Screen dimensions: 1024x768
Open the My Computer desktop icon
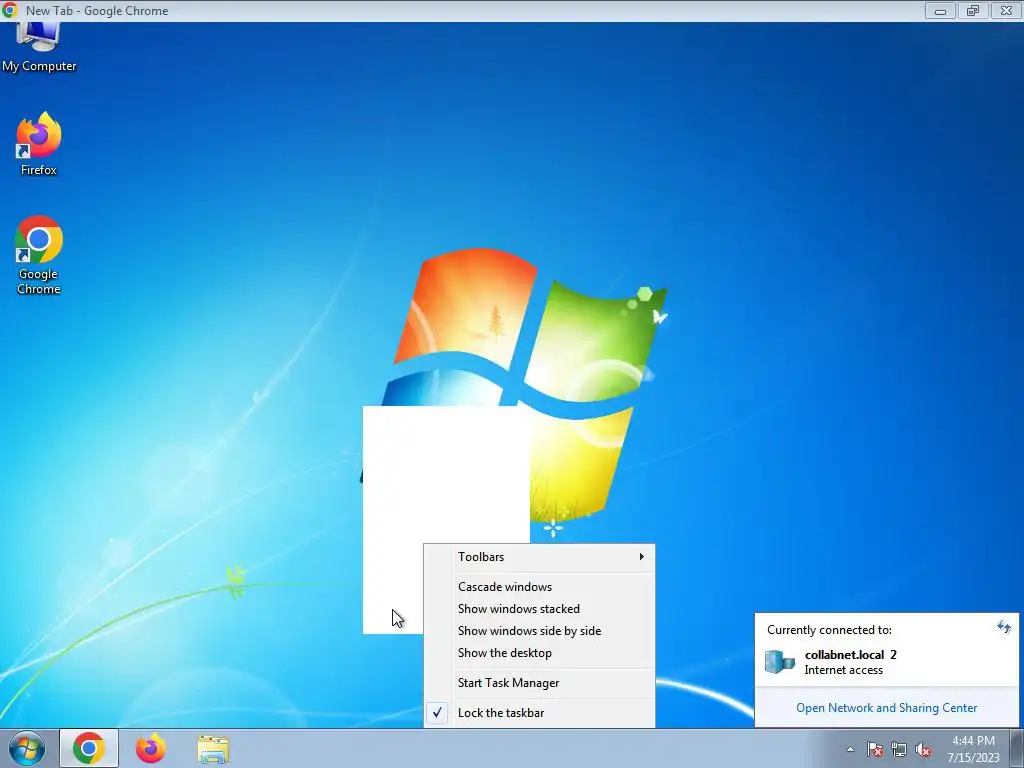point(39,47)
